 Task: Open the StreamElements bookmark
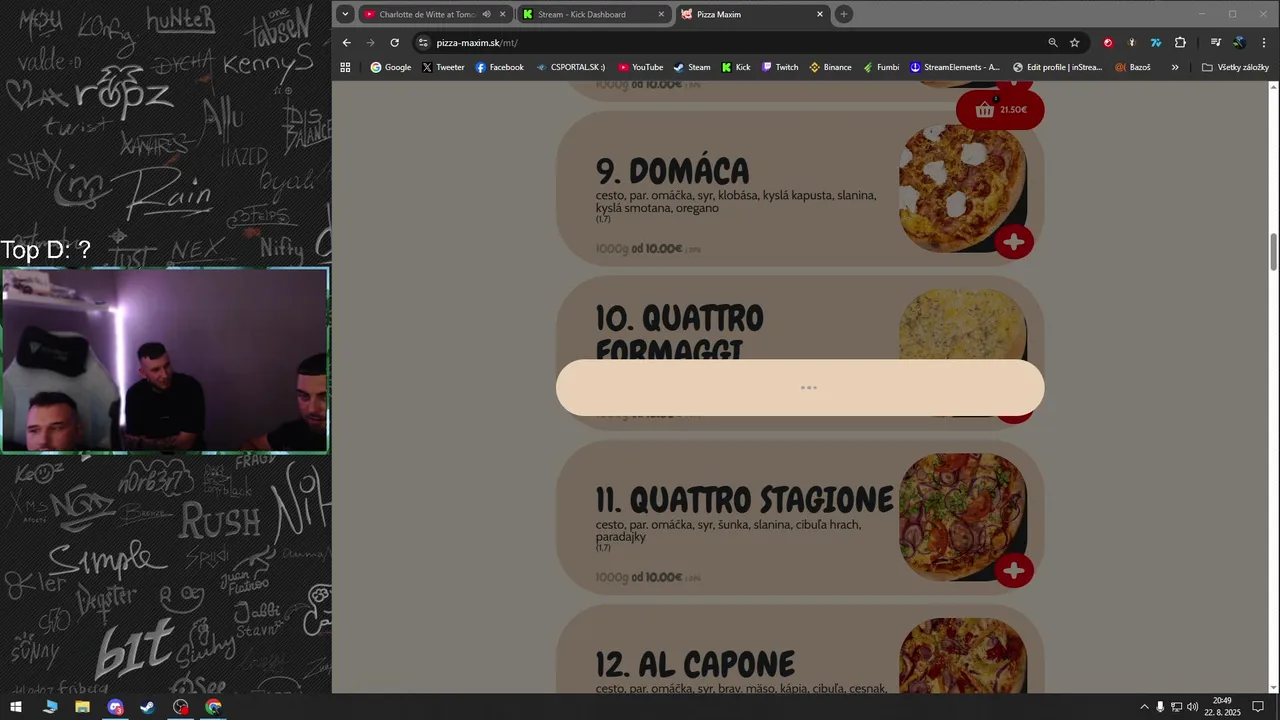[955, 67]
